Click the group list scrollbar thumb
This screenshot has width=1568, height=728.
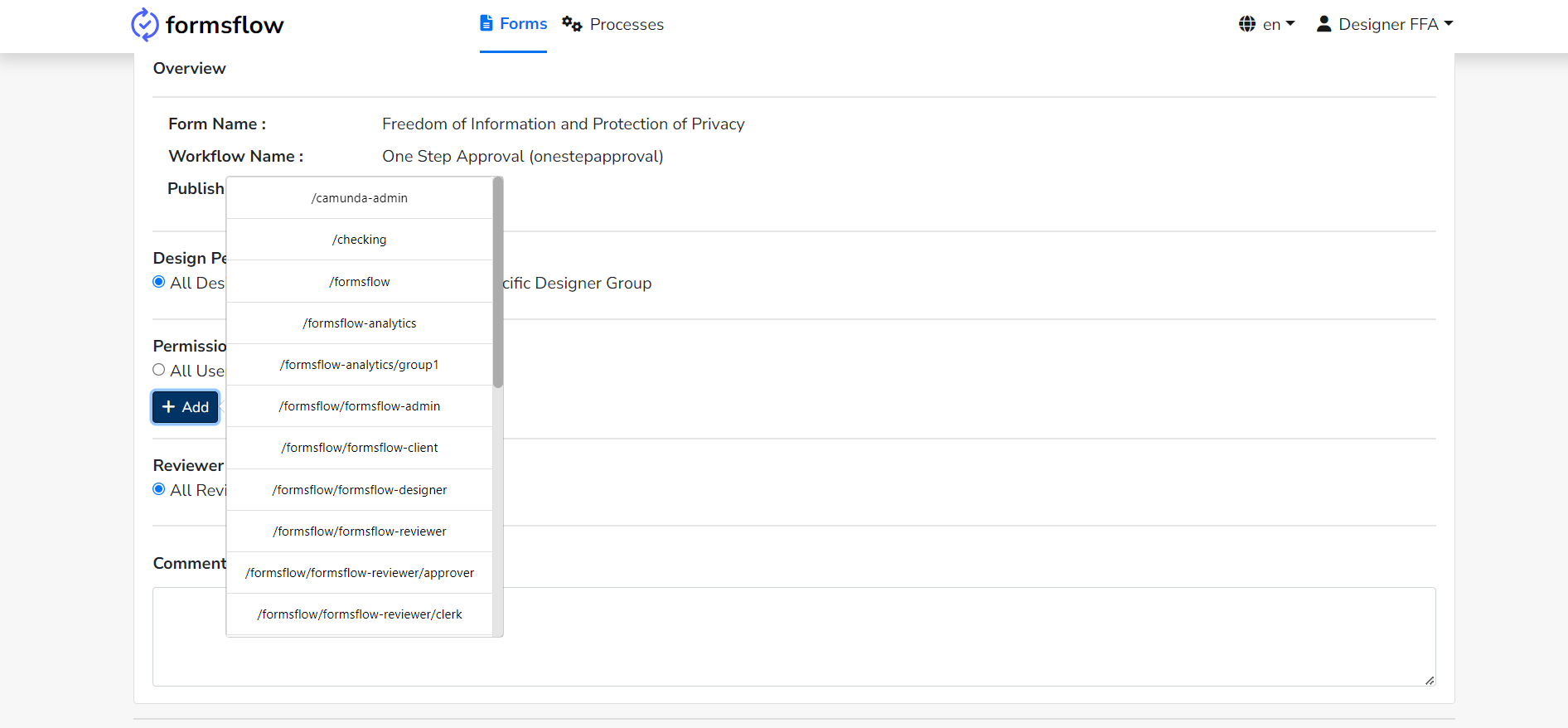498,283
